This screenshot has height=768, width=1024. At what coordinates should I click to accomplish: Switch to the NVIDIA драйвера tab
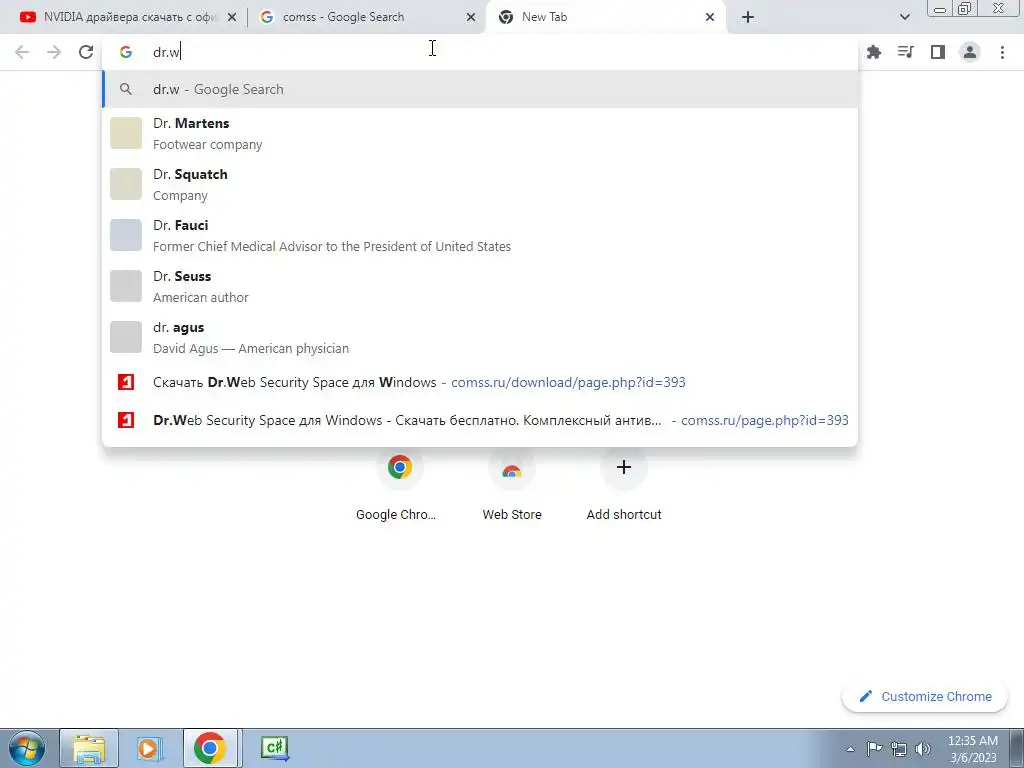click(x=128, y=17)
